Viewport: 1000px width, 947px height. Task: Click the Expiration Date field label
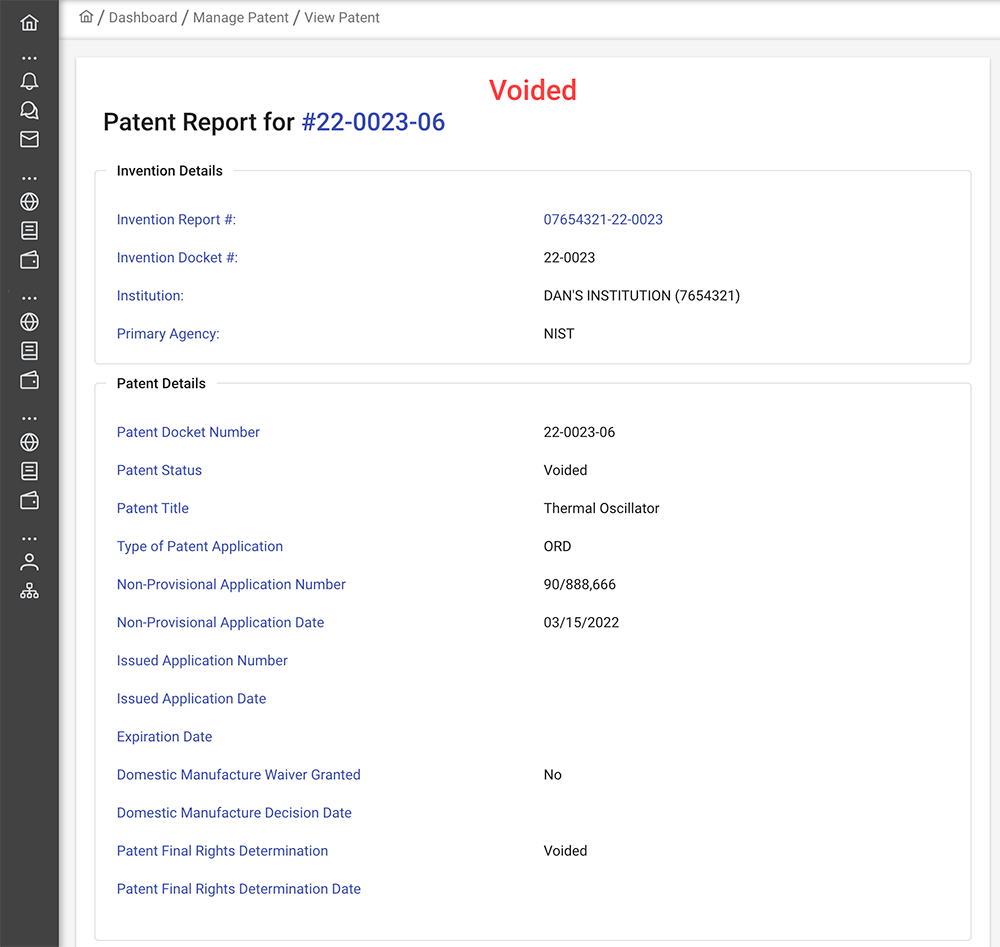(164, 736)
